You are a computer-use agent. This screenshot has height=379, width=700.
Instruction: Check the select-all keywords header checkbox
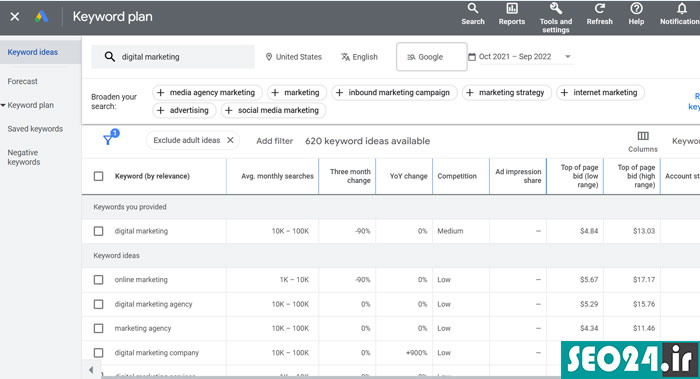[99, 176]
